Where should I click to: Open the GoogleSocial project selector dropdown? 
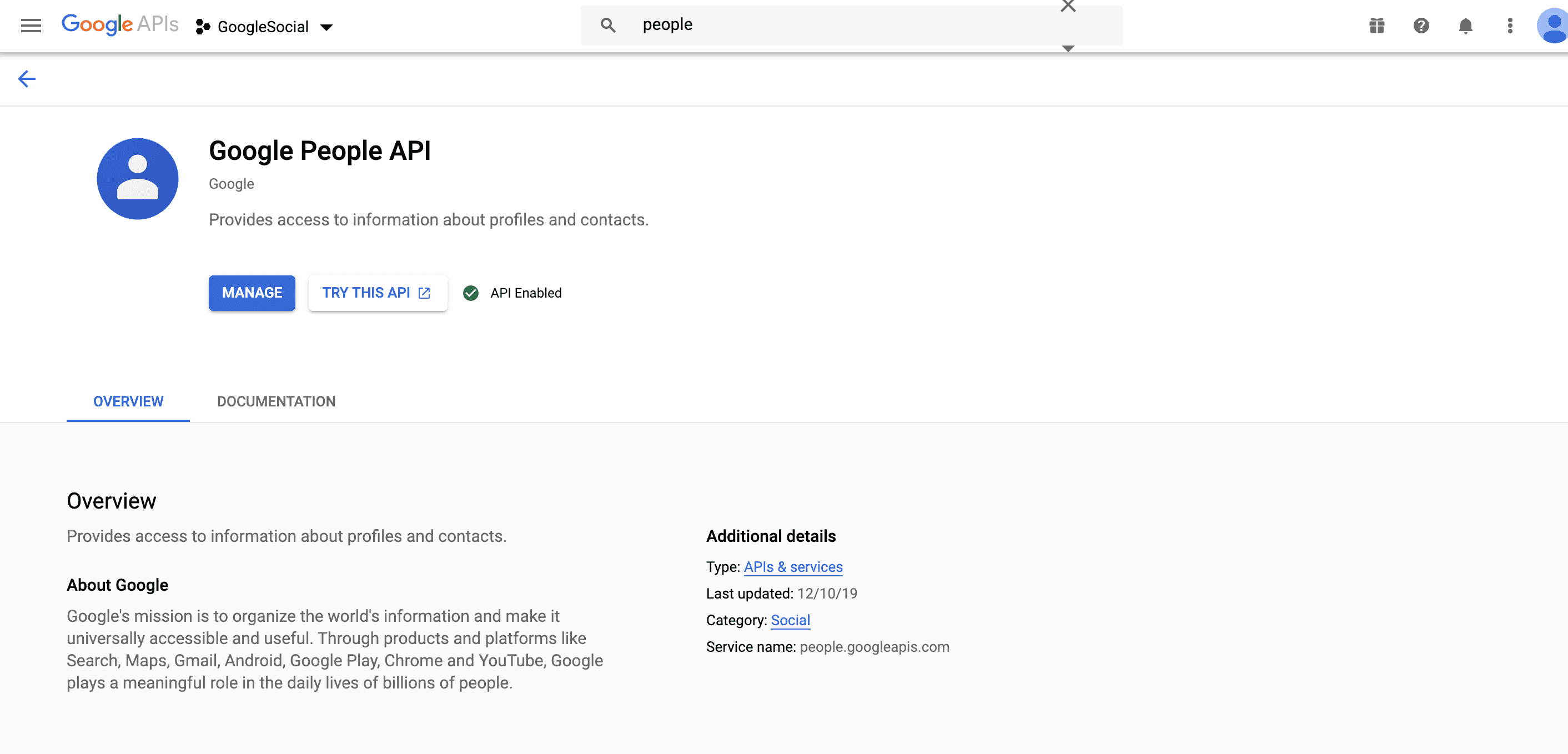(x=264, y=27)
